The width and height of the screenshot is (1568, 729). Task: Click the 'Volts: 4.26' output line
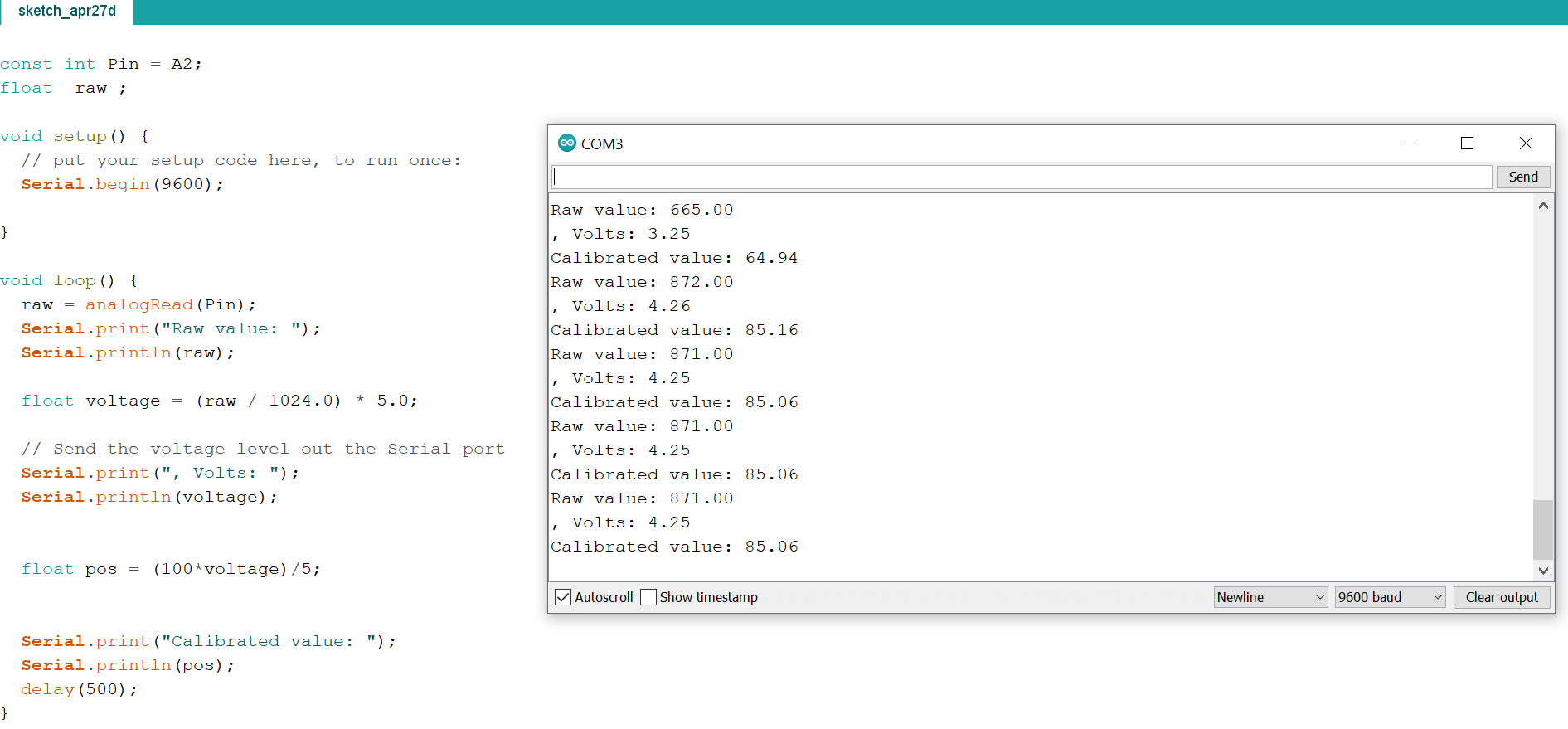(x=621, y=306)
